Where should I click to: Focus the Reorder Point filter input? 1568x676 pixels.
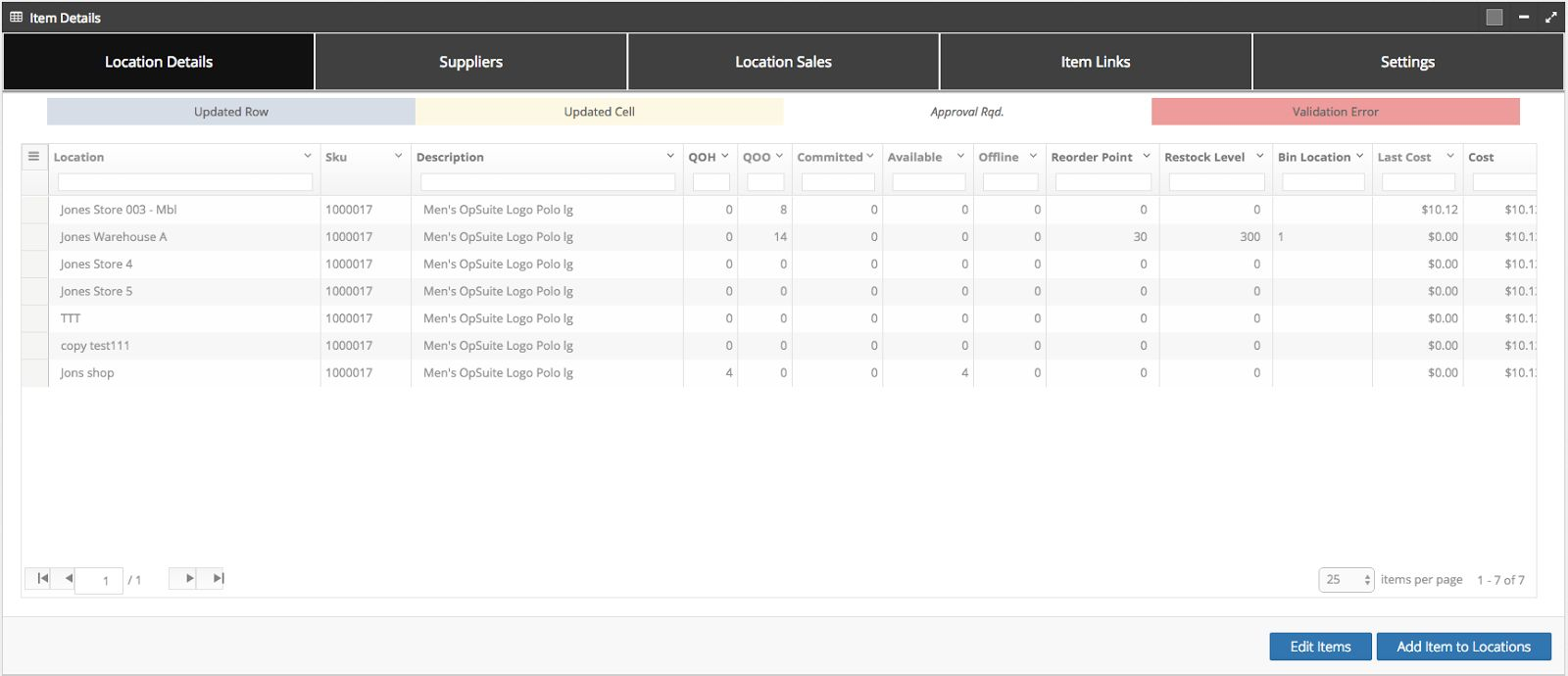click(x=1103, y=182)
